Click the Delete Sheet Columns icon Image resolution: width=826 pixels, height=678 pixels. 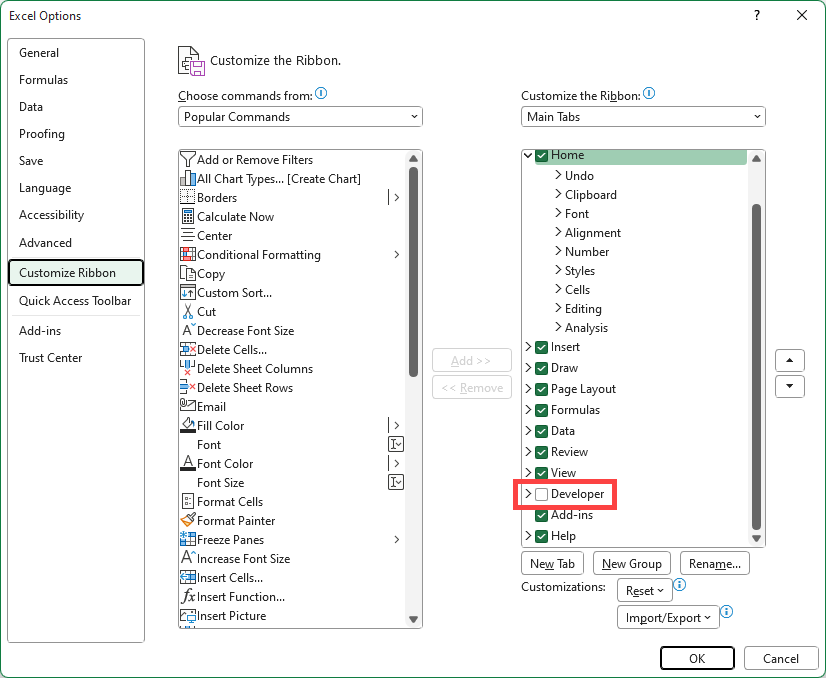[188, 368]
